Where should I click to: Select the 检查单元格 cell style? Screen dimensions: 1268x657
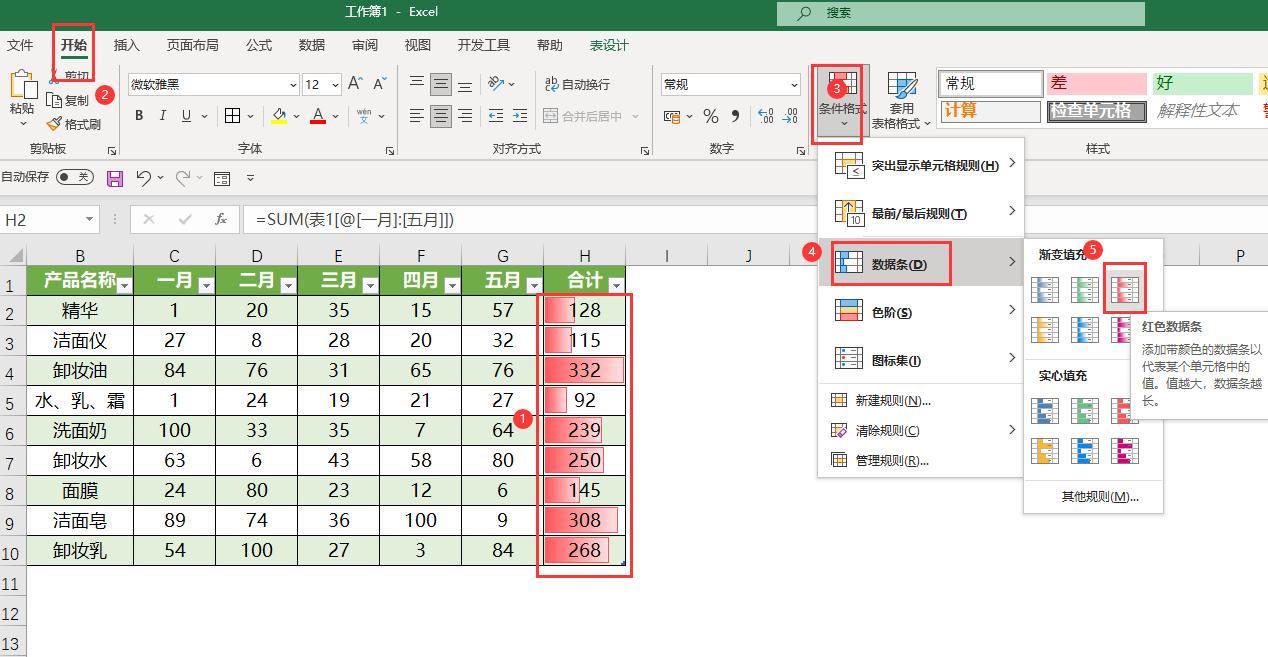[1096, 111]
